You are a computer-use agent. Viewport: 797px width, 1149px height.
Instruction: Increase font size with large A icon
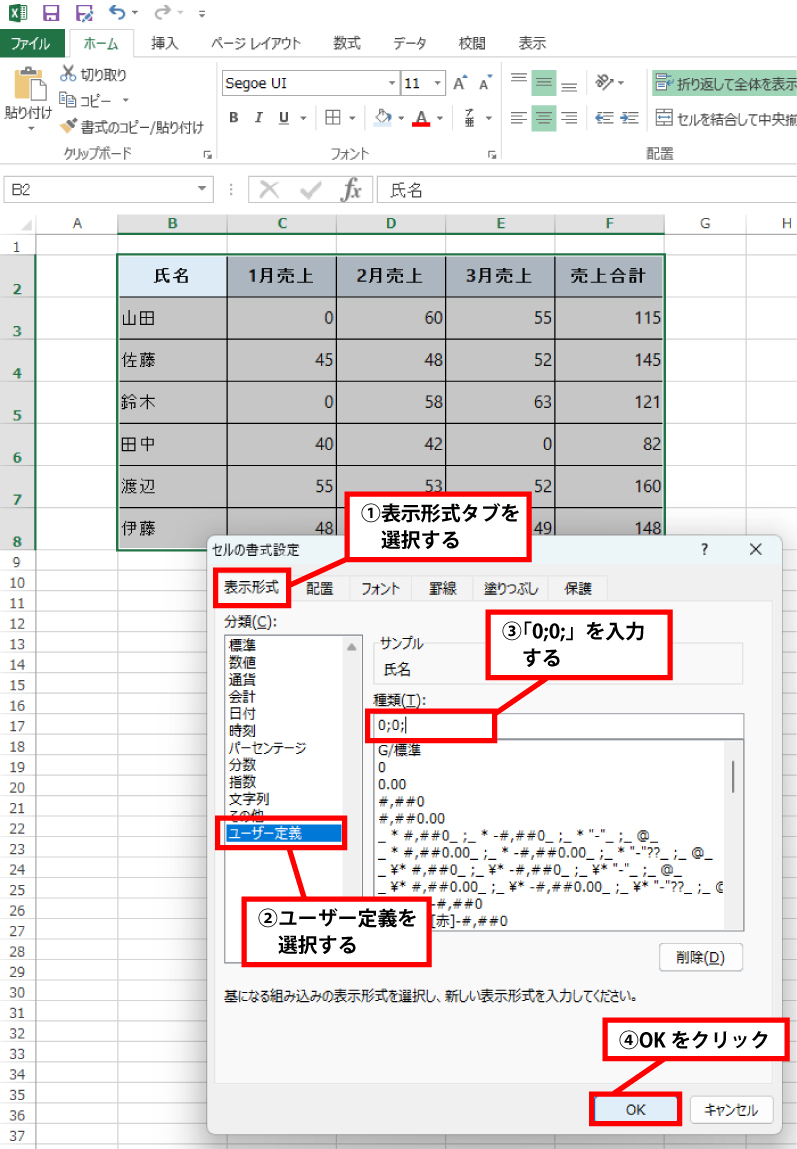pos(459,83)
